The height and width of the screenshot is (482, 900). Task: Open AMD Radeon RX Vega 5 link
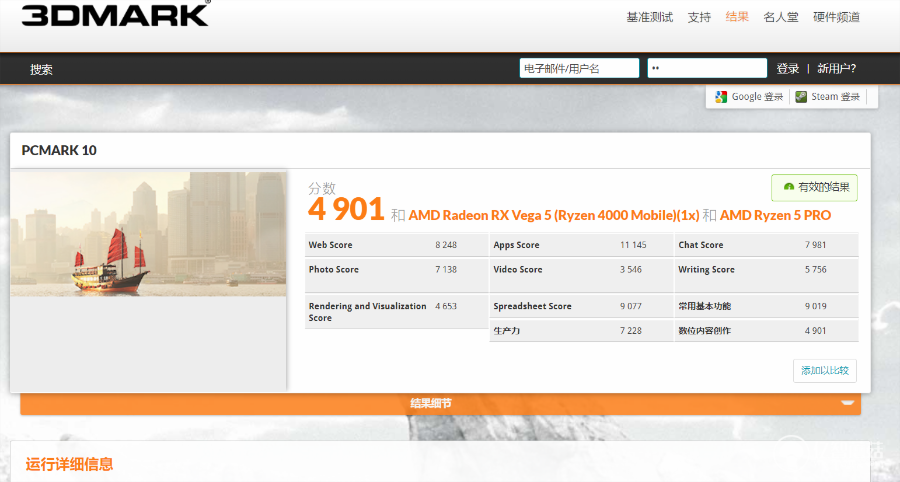click(x=554, y=215)
